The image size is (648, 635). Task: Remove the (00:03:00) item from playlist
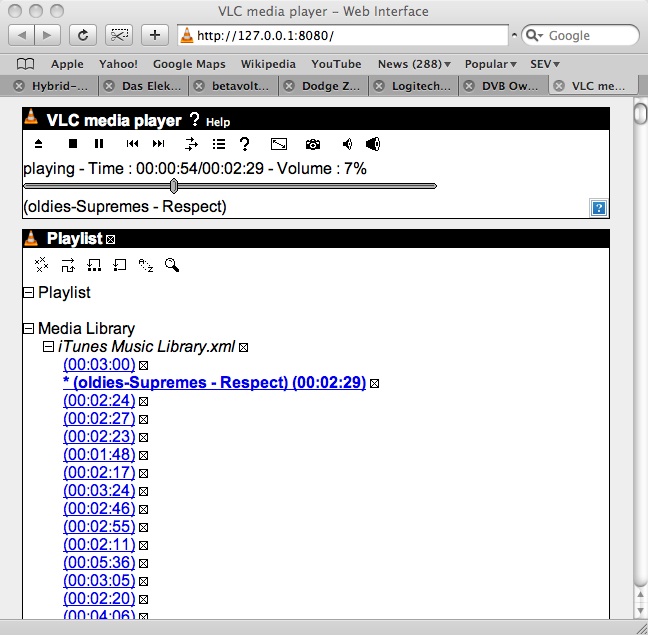tap(143, 366)
